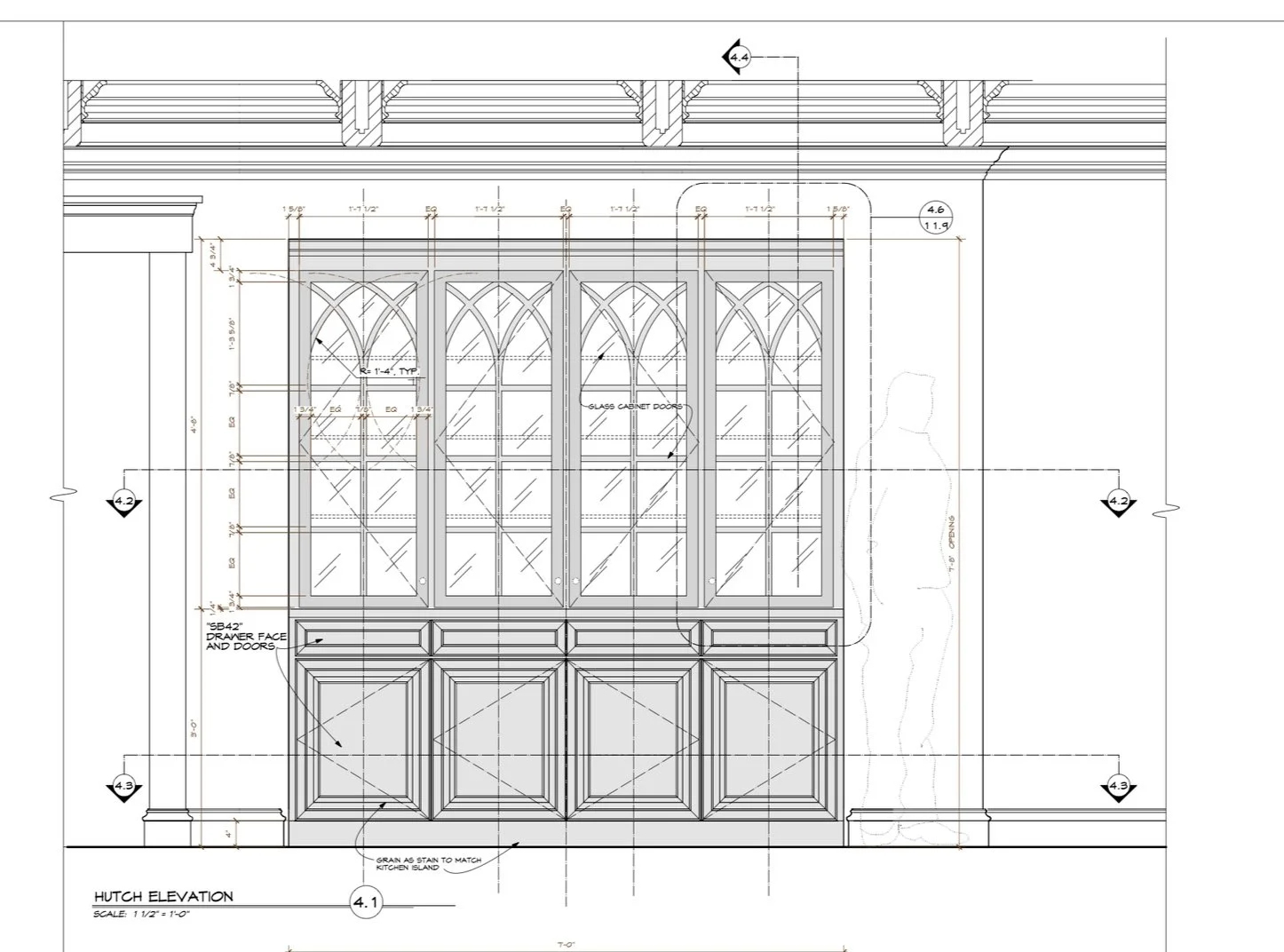Click the 4'-8" upper cabinet height dimension

194,424
